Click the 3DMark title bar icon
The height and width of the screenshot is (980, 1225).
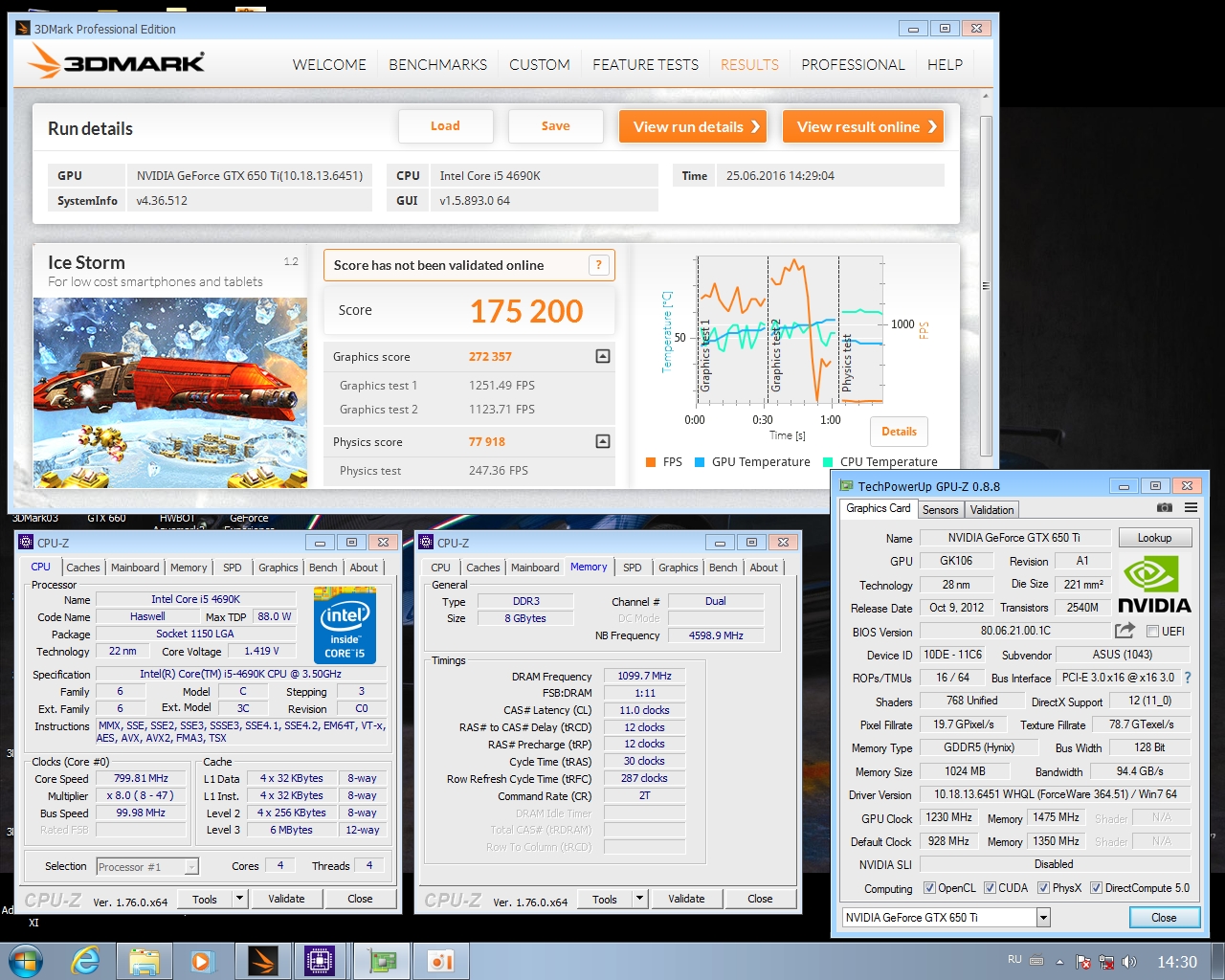[23, 29]
